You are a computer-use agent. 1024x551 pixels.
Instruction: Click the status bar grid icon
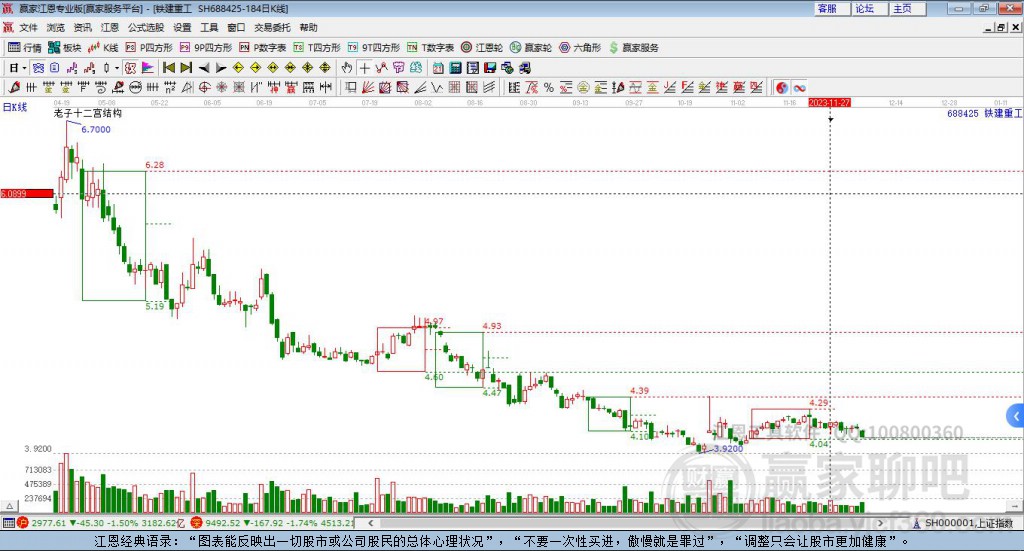tap(8, 523)
